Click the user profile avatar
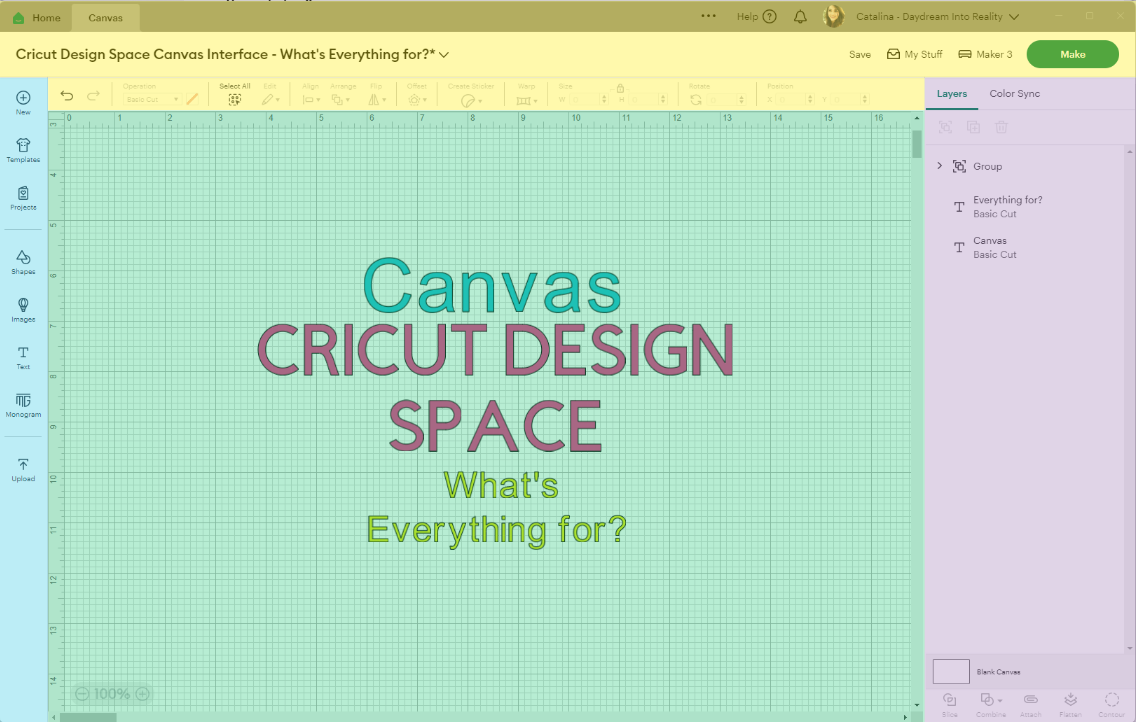This screenshot has height=722, width=1136. tap(834, 16)
